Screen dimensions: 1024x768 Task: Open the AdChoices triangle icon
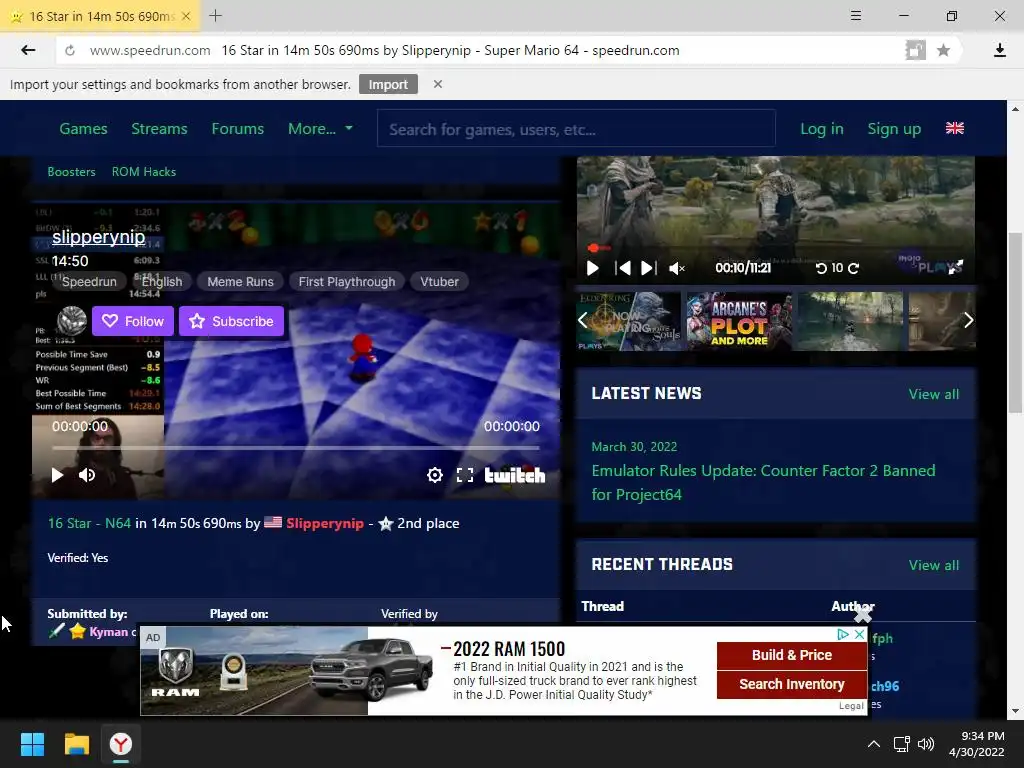tap(843, 634)
